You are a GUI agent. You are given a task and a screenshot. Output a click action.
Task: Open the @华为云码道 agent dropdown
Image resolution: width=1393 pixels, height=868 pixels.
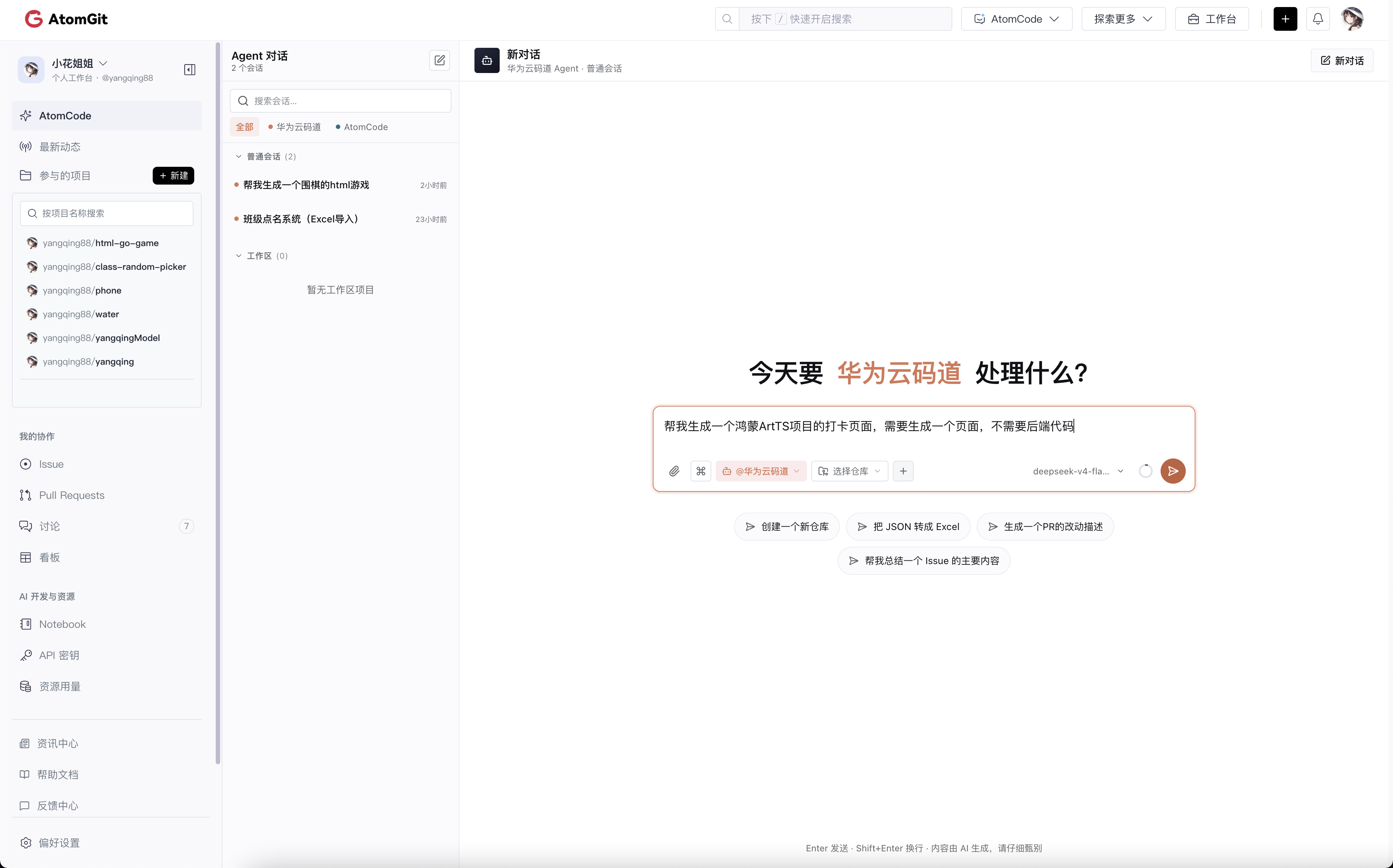[x=761, y=471]
